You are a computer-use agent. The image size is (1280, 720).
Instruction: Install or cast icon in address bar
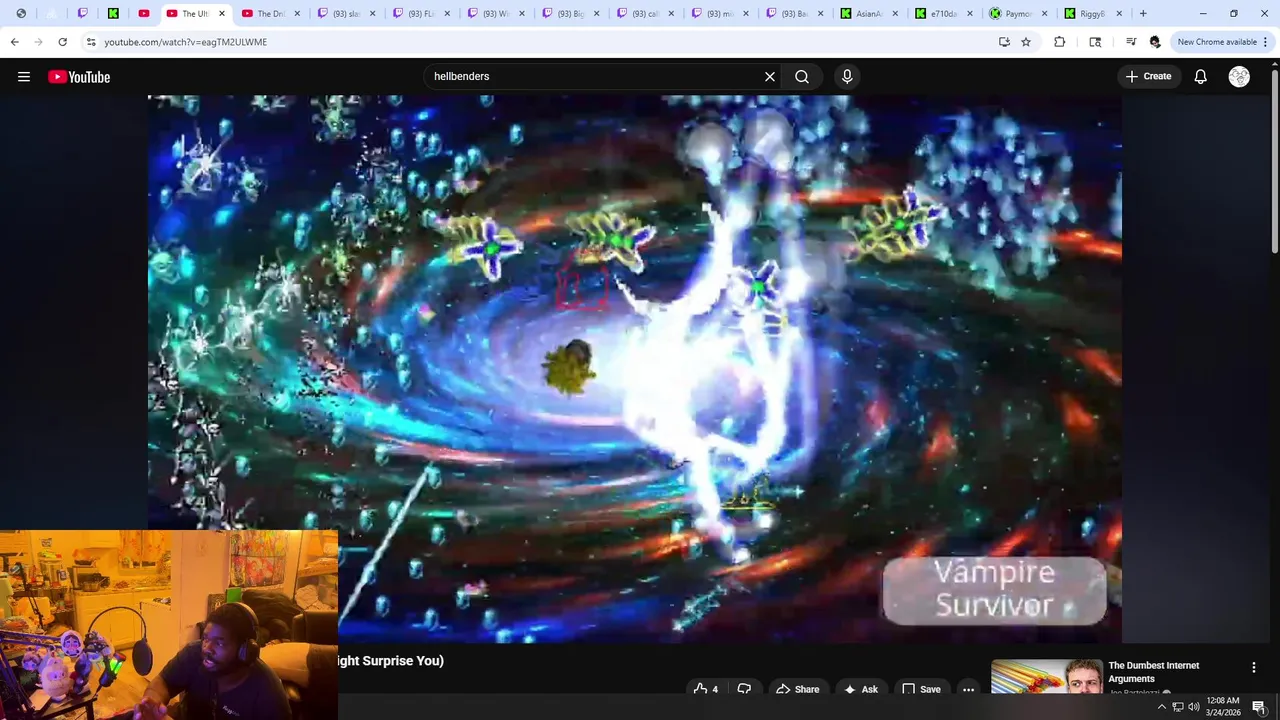point(1004,42)
